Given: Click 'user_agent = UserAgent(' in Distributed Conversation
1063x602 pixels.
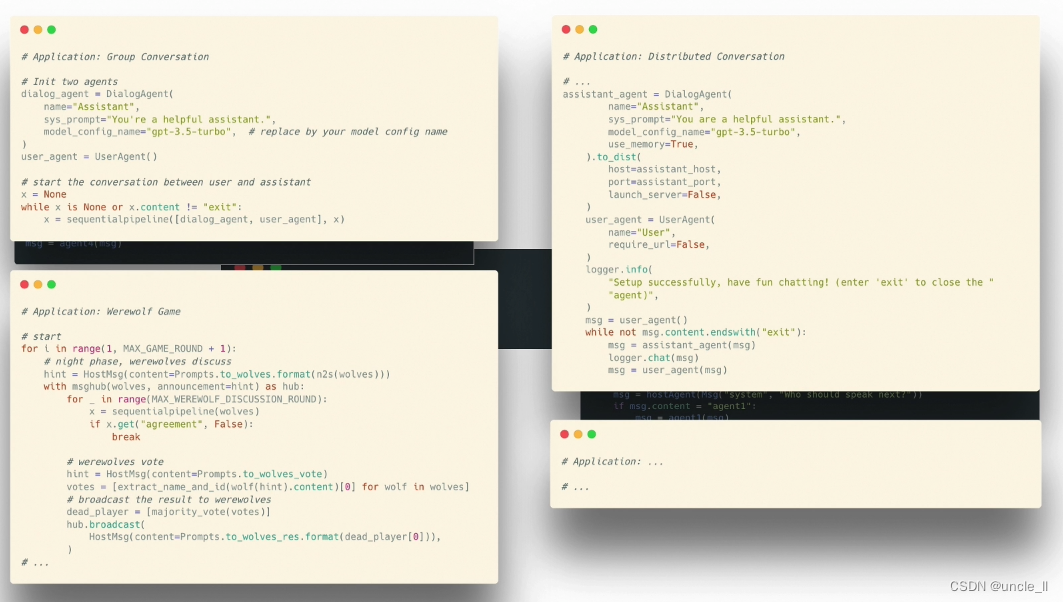Looking at the screenshot, I should 650,220.
